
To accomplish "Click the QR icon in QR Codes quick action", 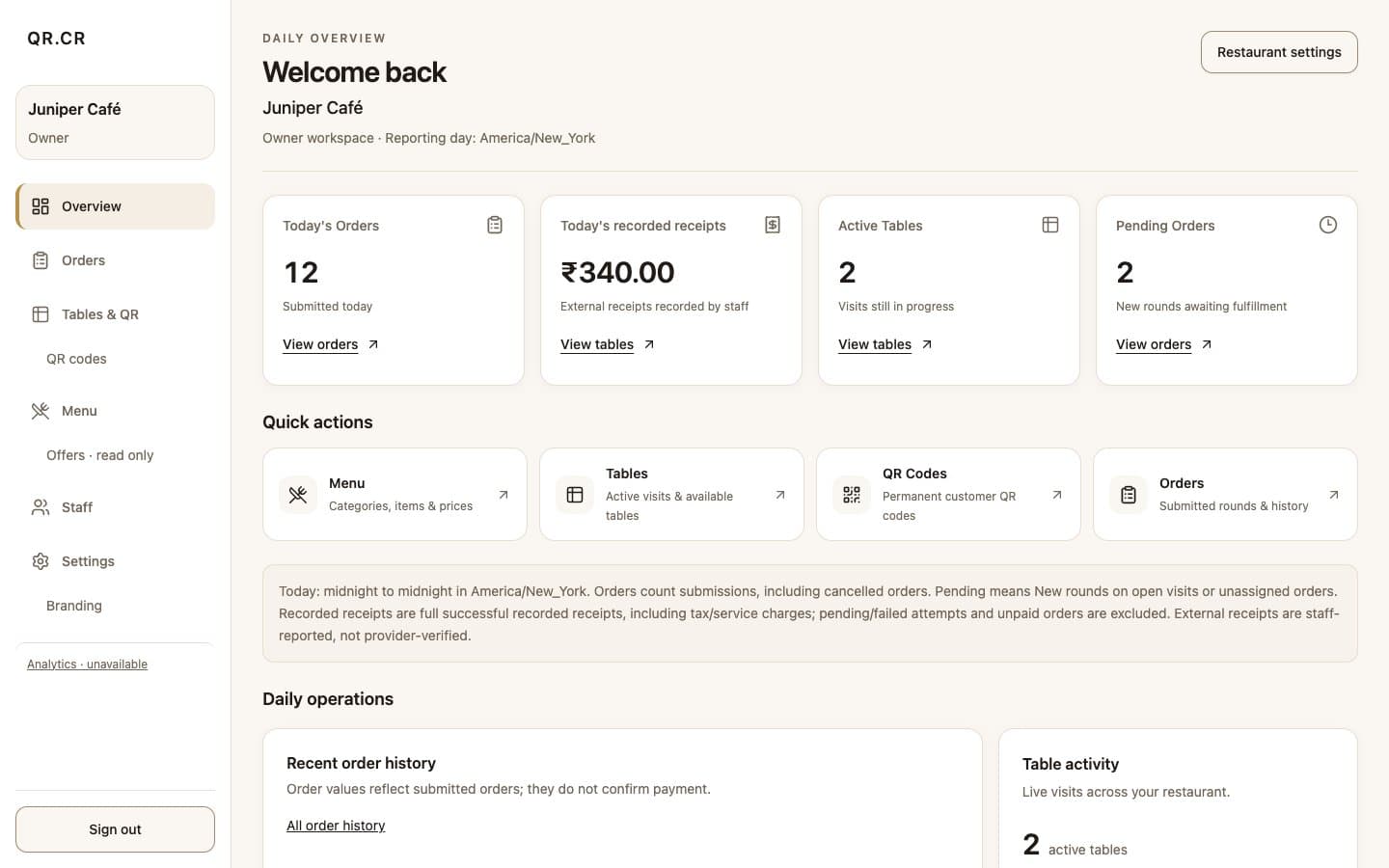I will 852,495.
